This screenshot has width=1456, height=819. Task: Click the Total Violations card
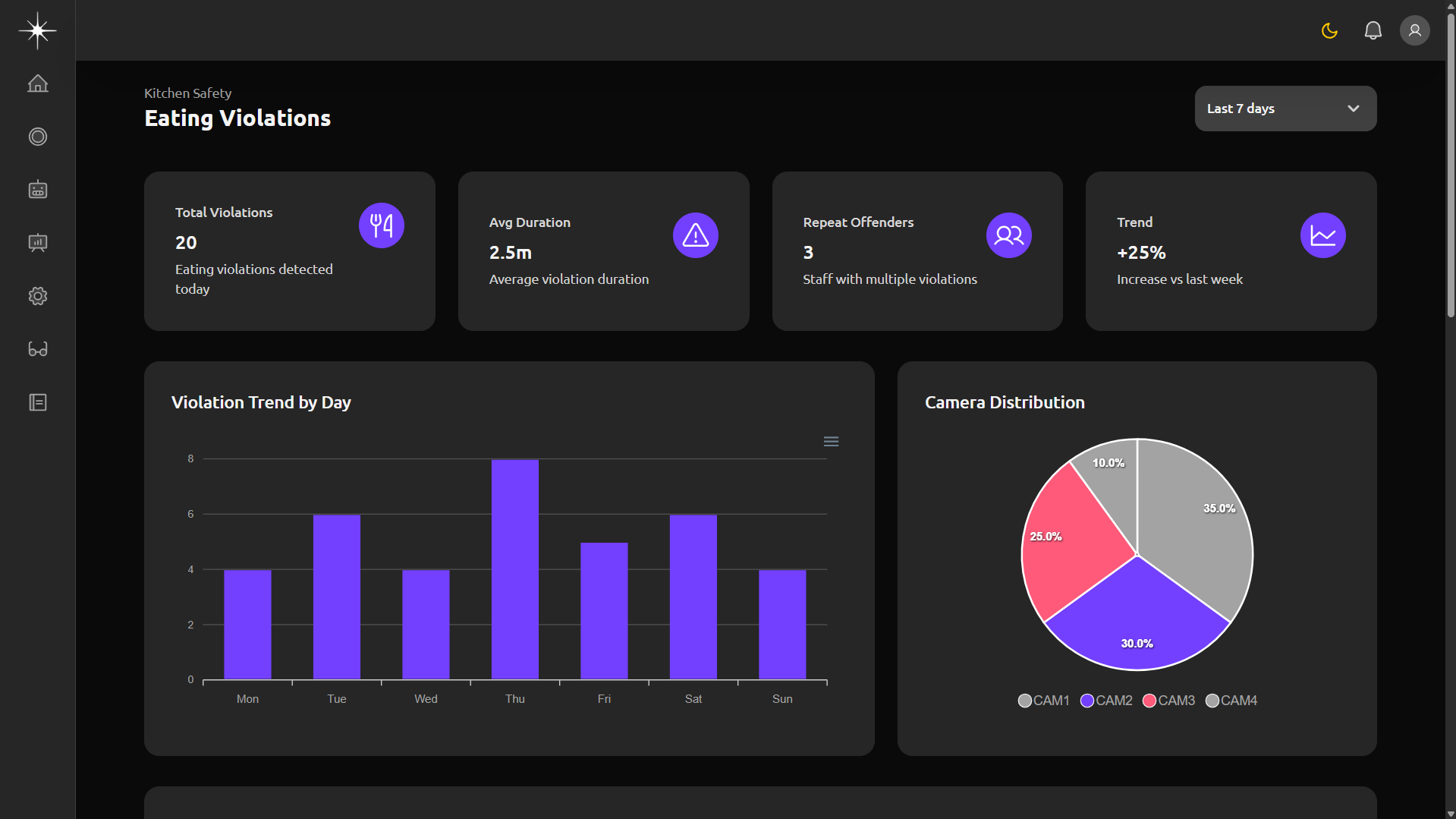[x=289, y=250]
